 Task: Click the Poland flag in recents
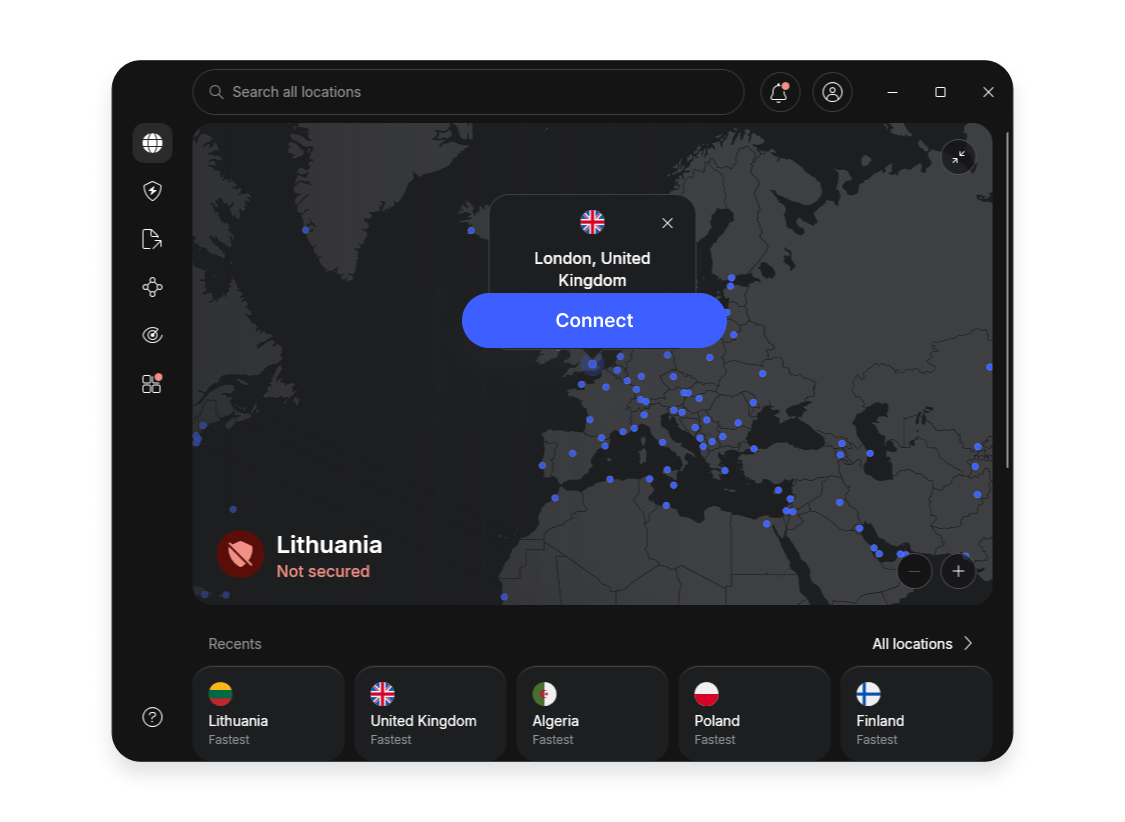(707, 694)
